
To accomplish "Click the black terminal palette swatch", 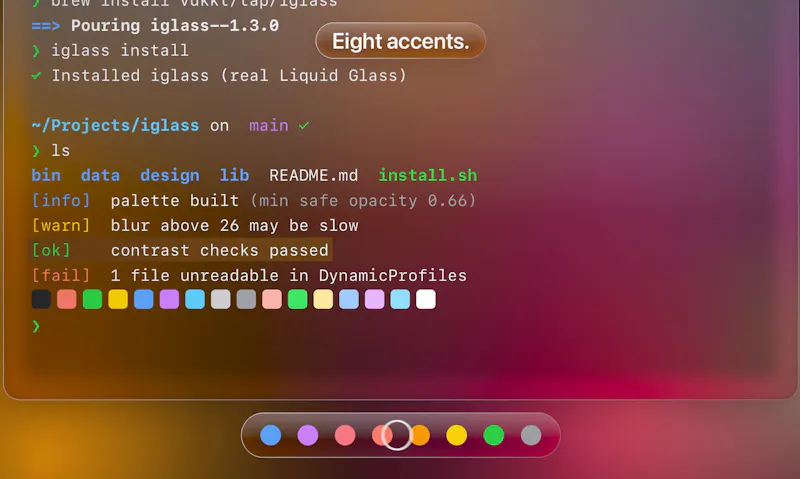I will pyautogui.click(x=41, y=299).
